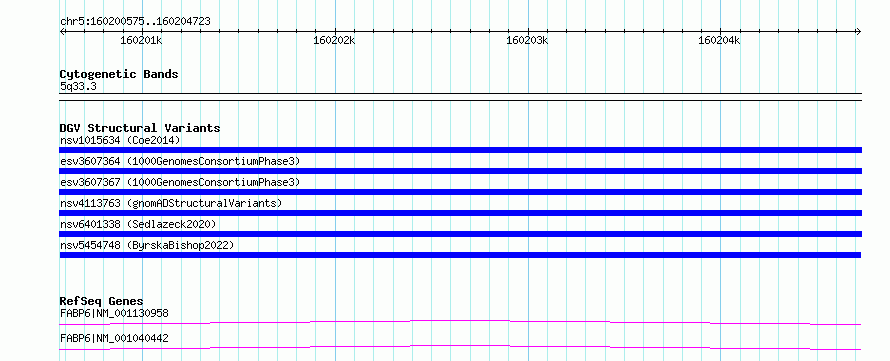Open variant nsv5454748 (ByrskaBishop2022) label
Viewport: 890px width, 361px height.
coord(147,245)
